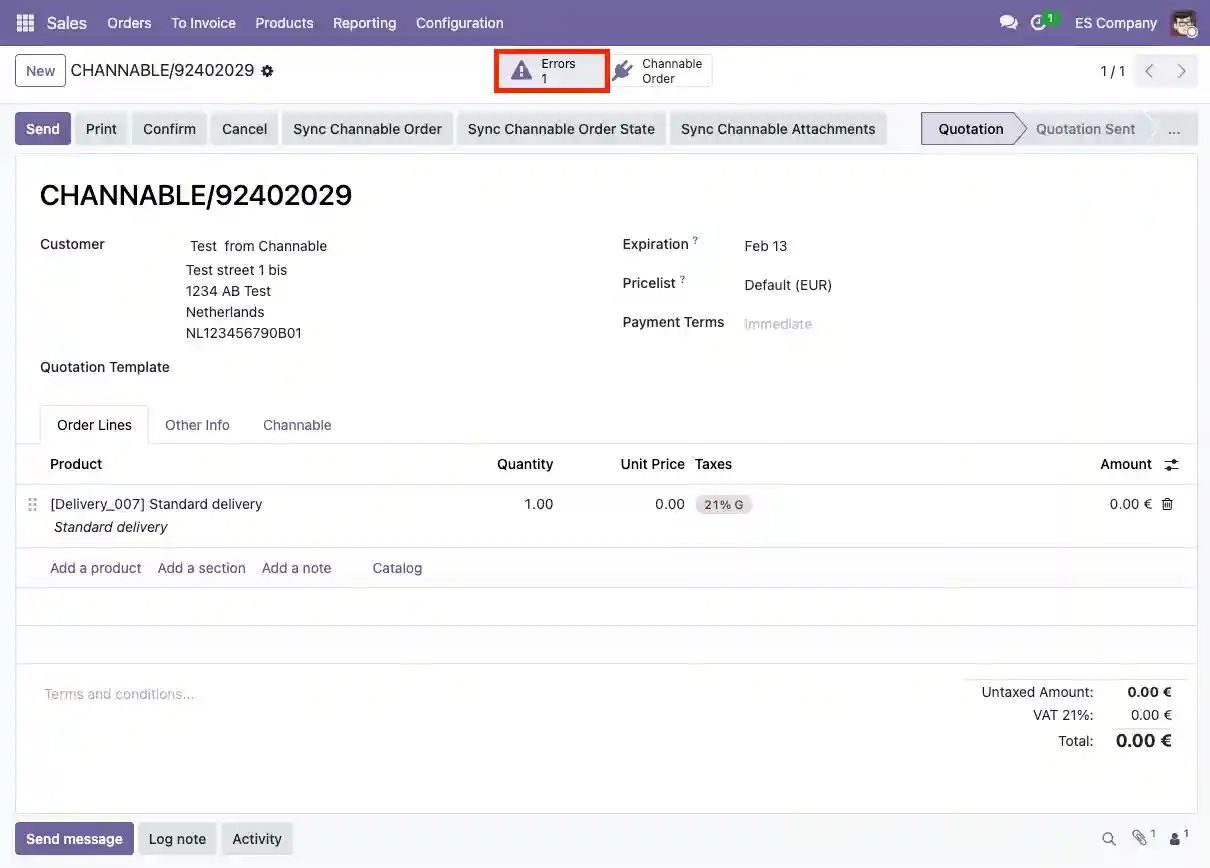Delete the Standard delivery line with trash icon
The height and width of the screenshot is (868, 1210).
click(1167, 504)
